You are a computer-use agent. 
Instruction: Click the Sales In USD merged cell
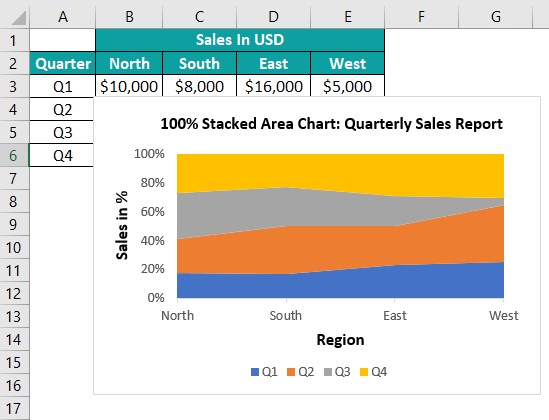pos(240,40)
